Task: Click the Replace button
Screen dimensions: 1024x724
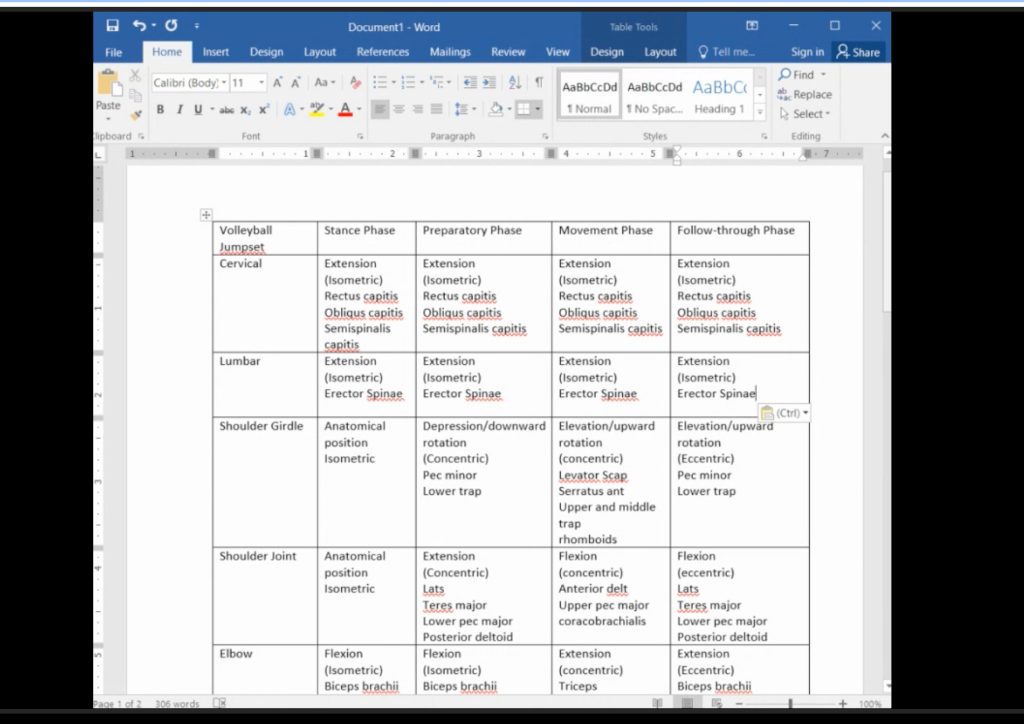Action: (x=805, y=94)
